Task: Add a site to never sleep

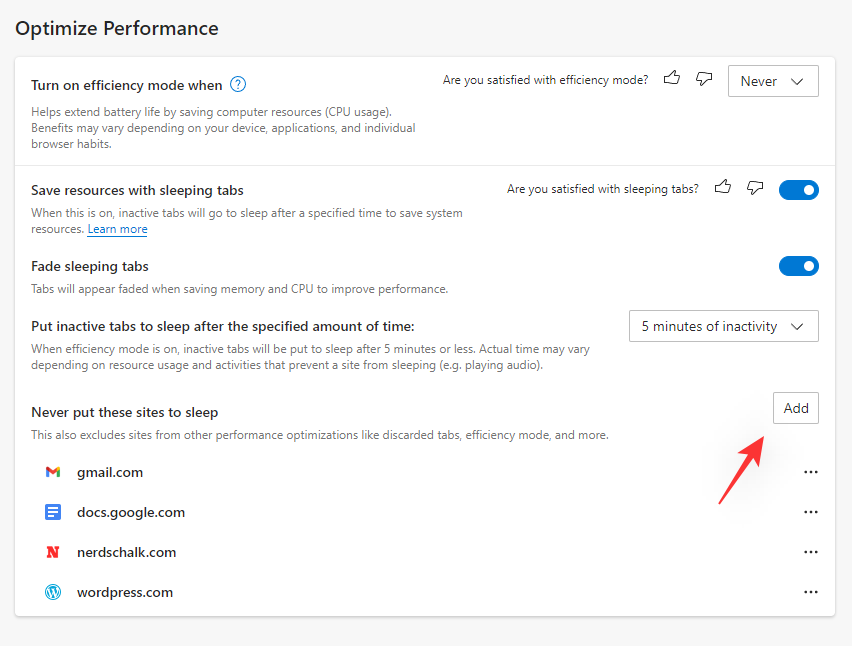Action: click(x=795, y=407)
